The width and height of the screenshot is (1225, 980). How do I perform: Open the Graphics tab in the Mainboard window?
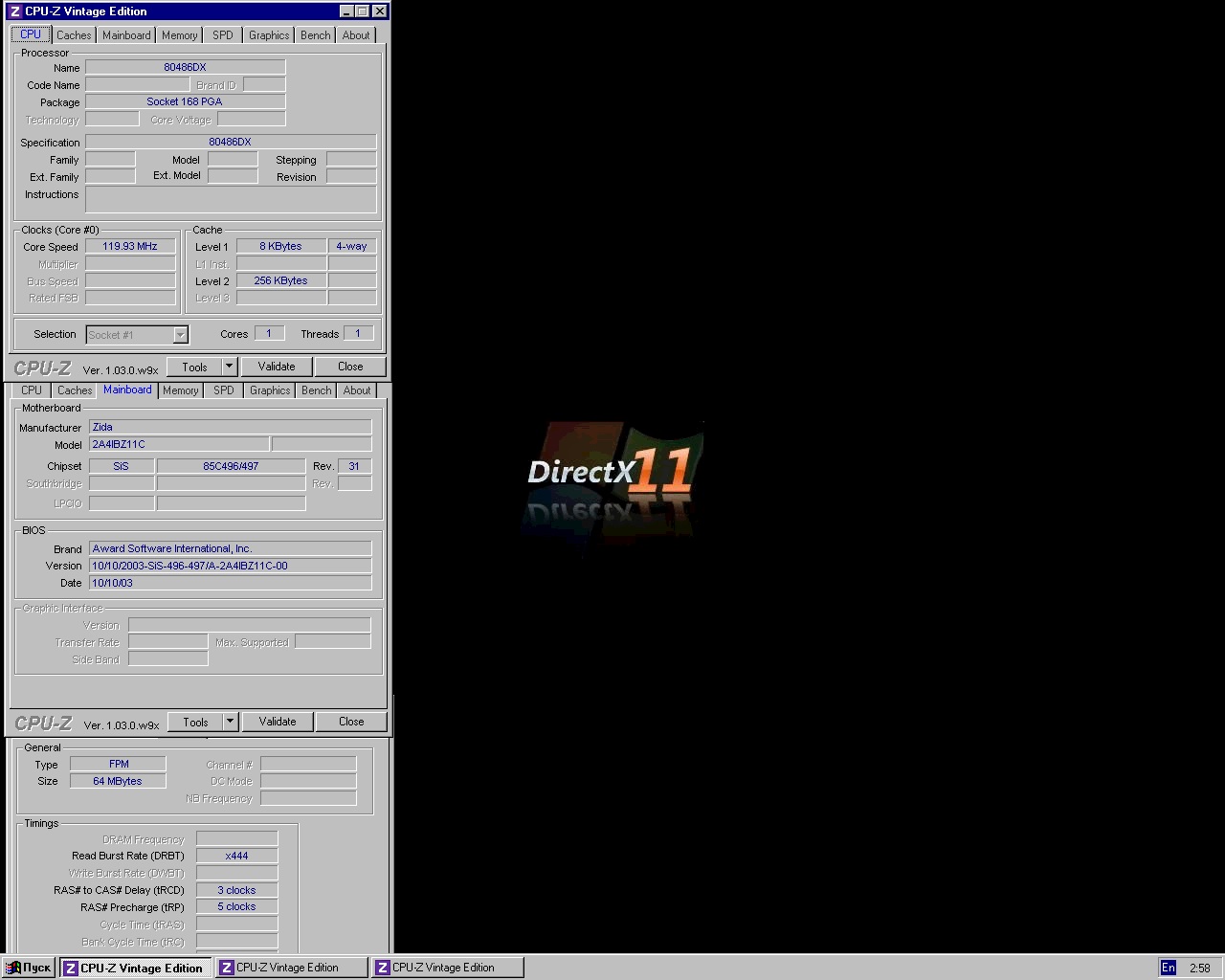click(x=270, y=390)
